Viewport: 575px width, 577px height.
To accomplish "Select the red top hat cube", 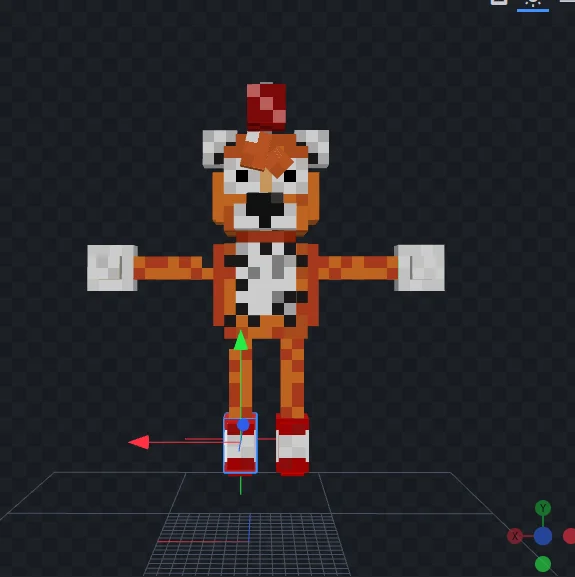I will point(266,107).
